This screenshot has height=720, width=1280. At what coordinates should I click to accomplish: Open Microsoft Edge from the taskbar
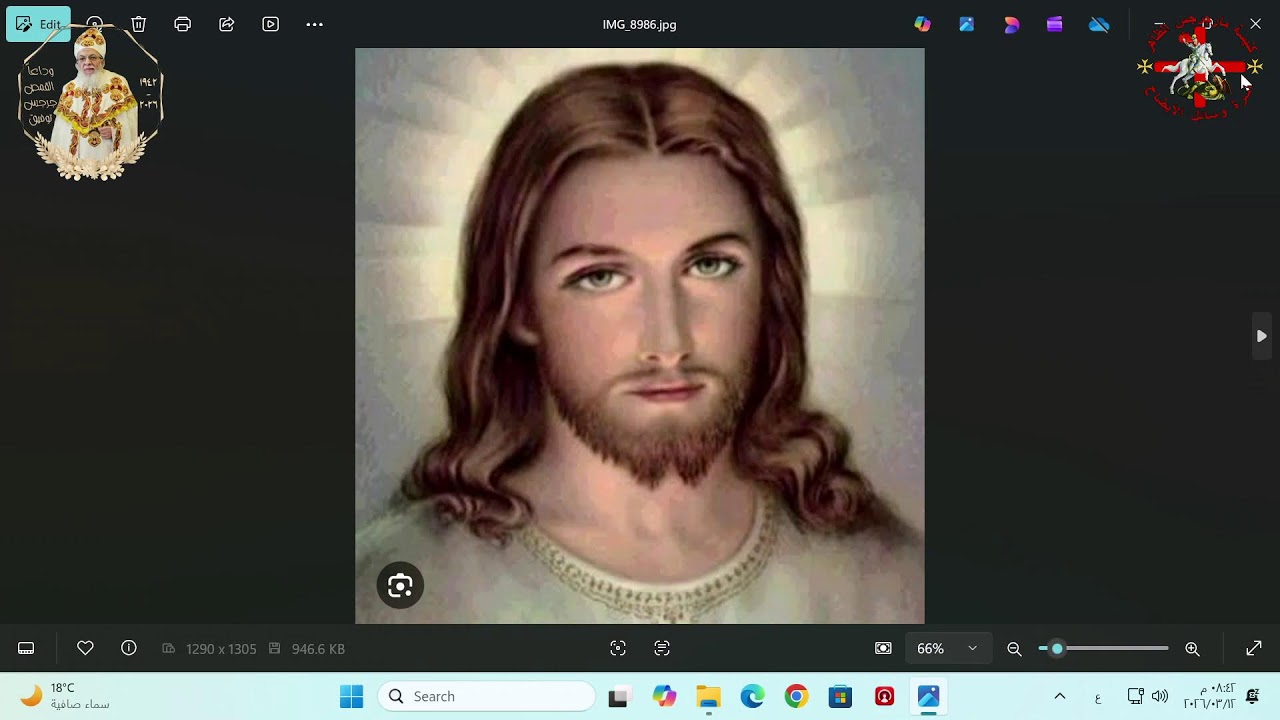coord(752,697)
